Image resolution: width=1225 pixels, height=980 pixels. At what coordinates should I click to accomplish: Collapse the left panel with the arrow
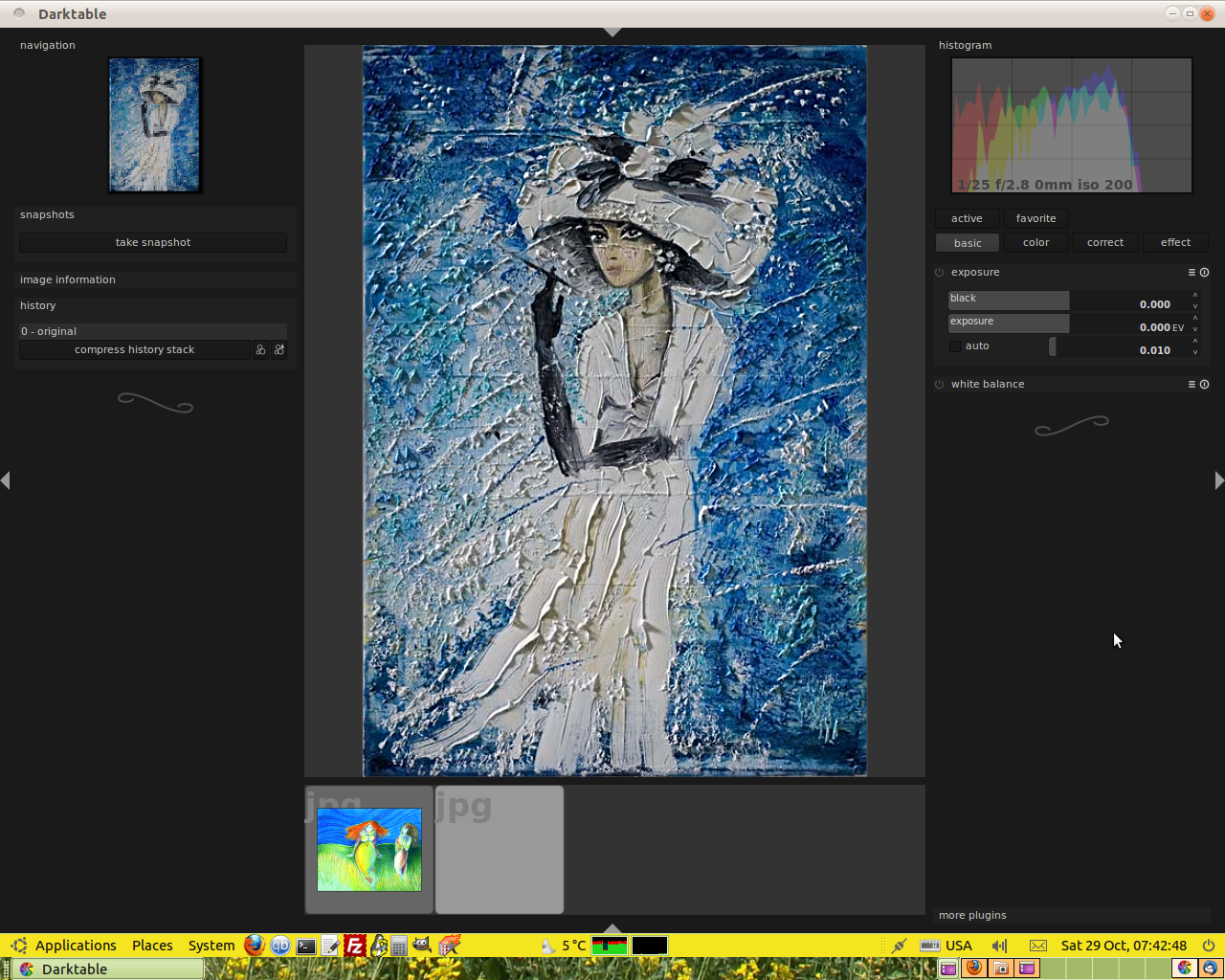coord(6,480)
